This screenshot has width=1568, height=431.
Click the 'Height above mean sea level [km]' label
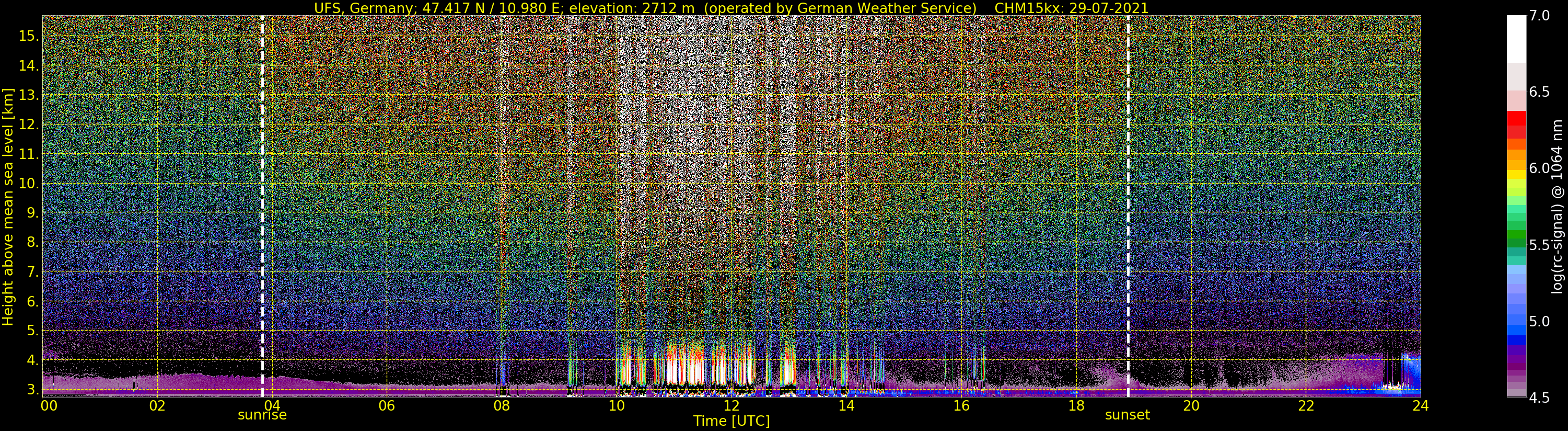point(8,206)
